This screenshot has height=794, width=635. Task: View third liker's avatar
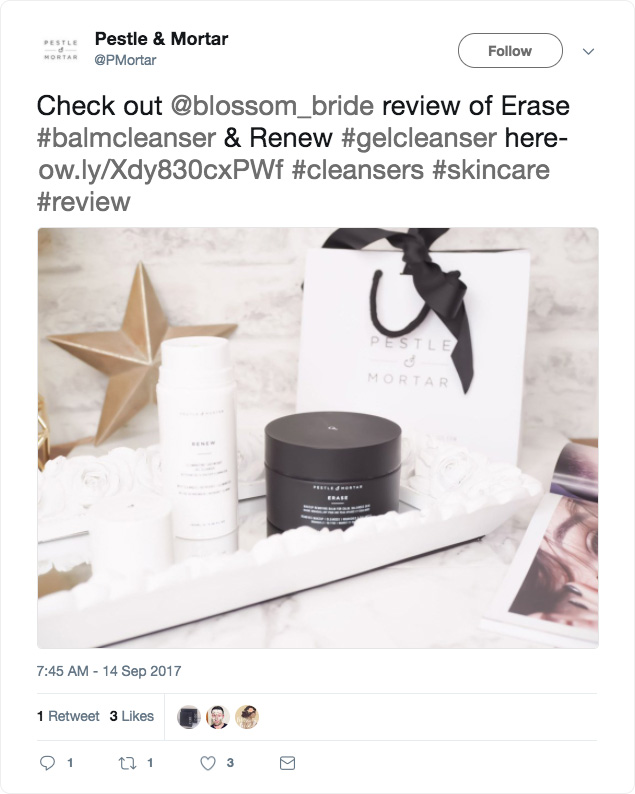pyautogui.click(x=247, y=717)
